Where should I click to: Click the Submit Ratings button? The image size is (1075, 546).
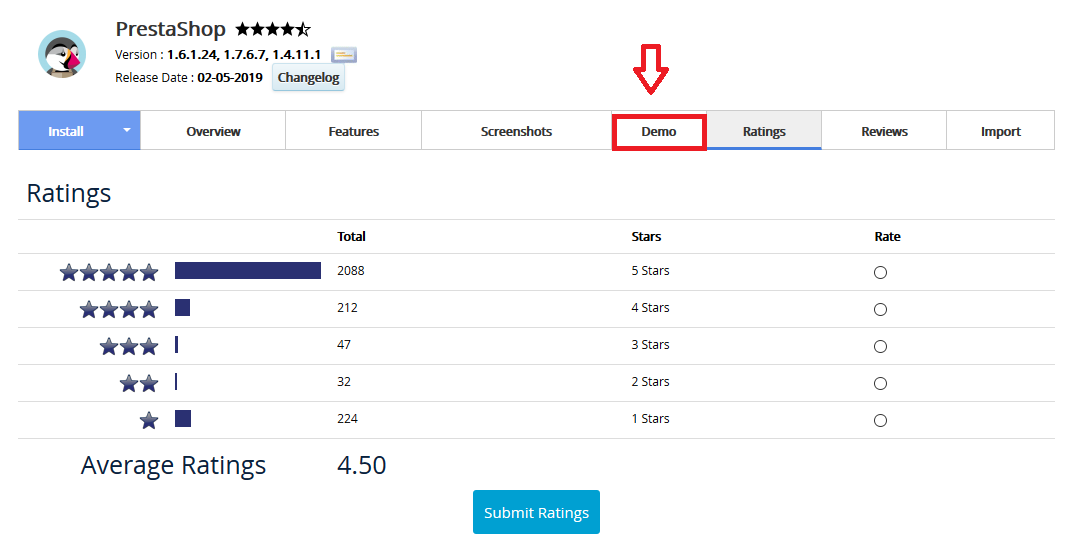pyautogui.click(x=536, y=512)
